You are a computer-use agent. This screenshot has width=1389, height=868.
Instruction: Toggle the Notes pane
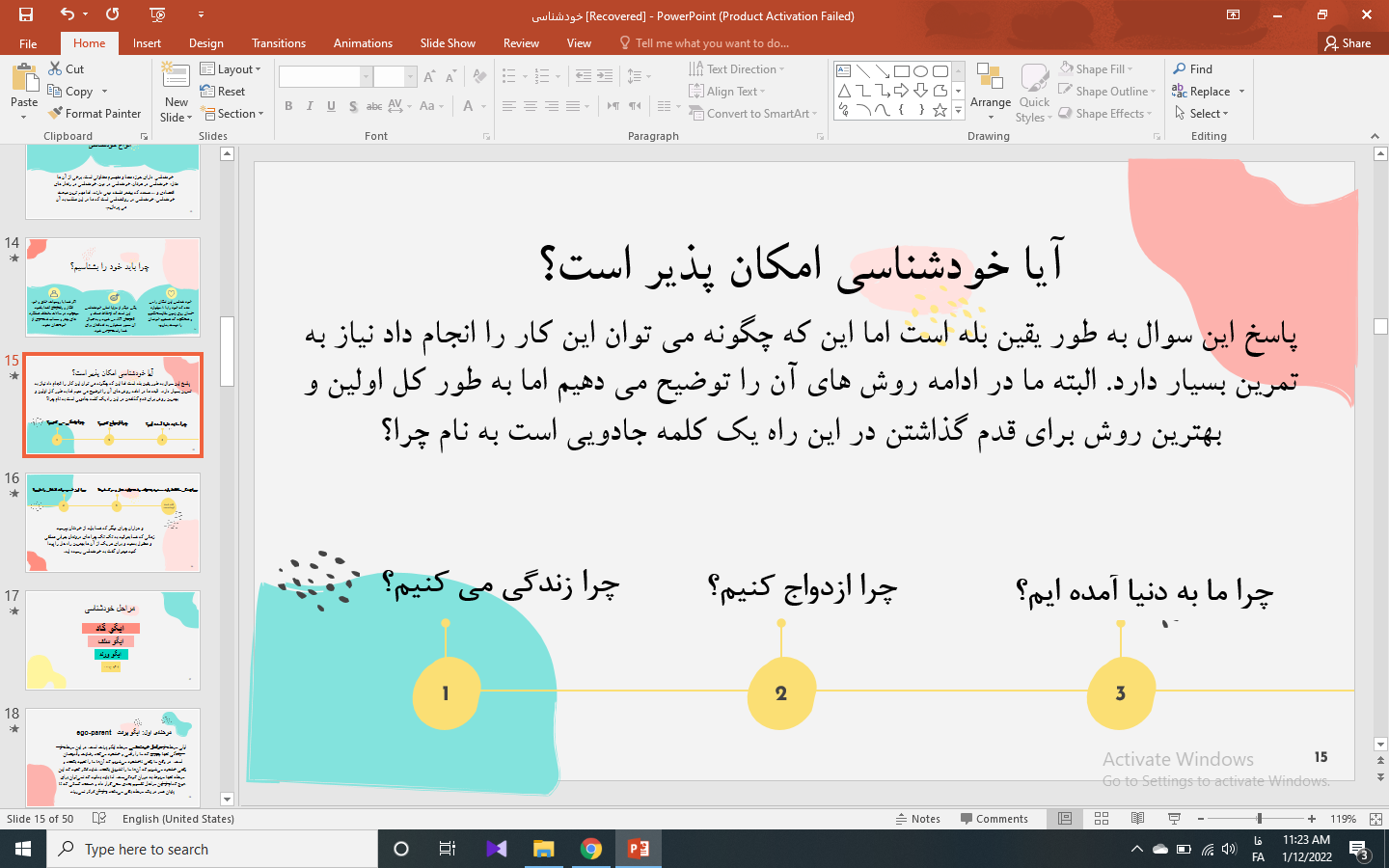[917, 819]
